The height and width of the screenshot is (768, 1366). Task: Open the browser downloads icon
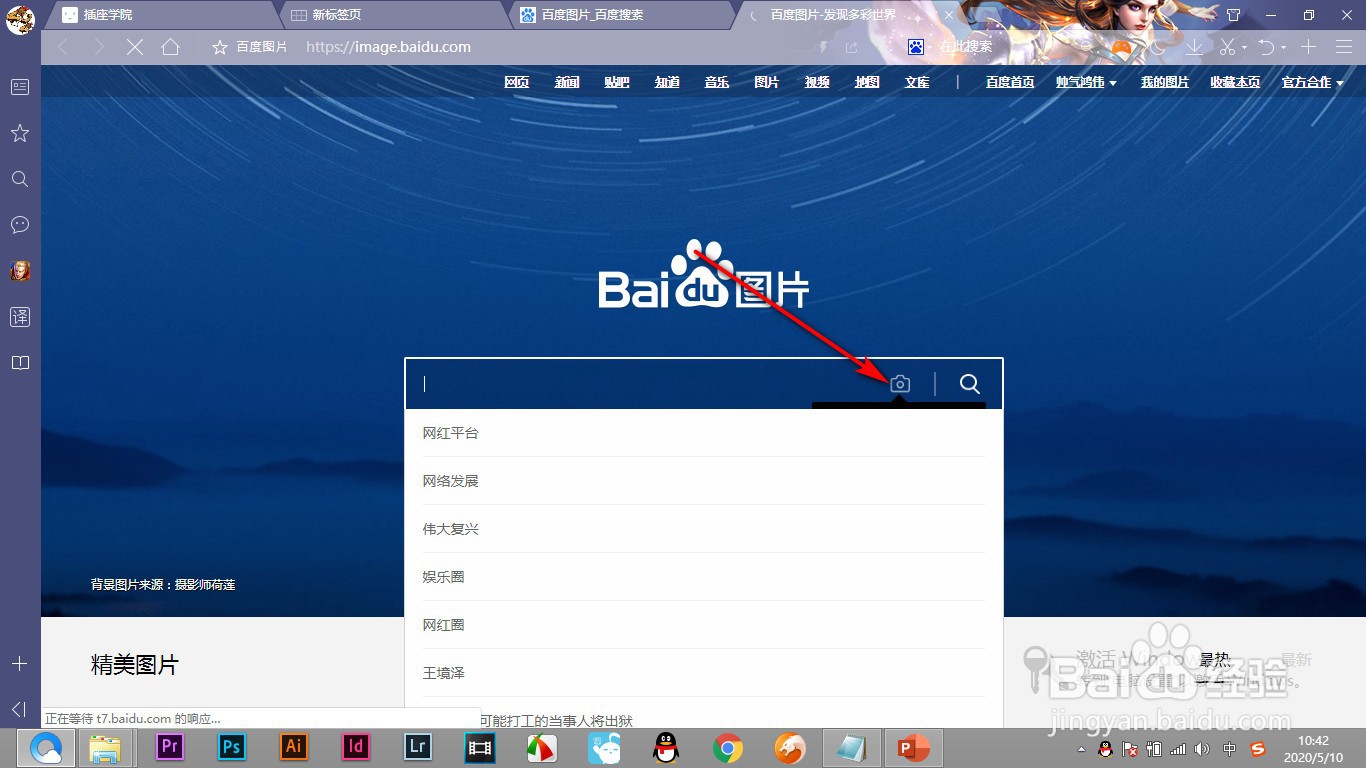click(1194, 47)
